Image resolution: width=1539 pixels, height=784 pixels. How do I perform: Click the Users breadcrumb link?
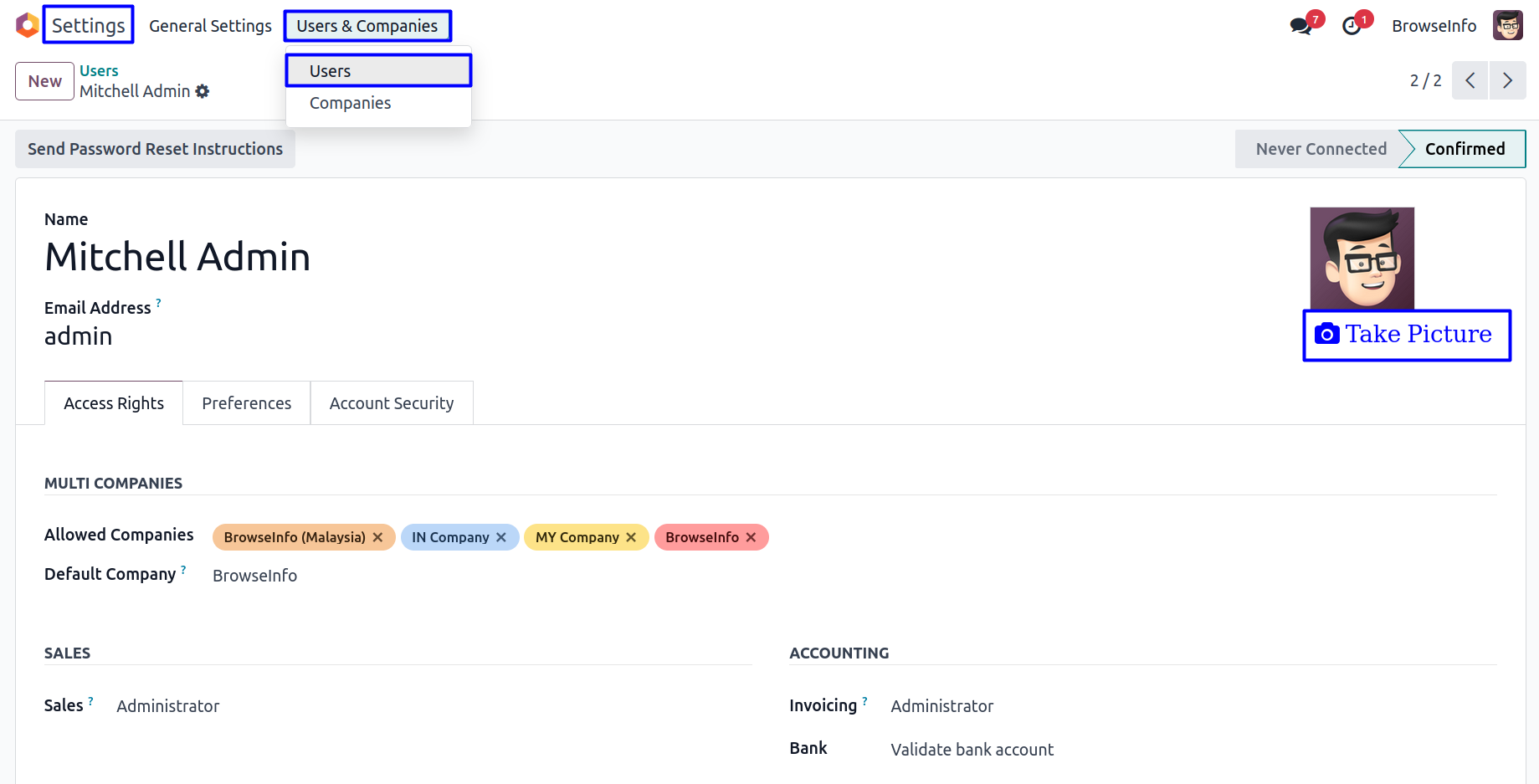tap(99, 71)
